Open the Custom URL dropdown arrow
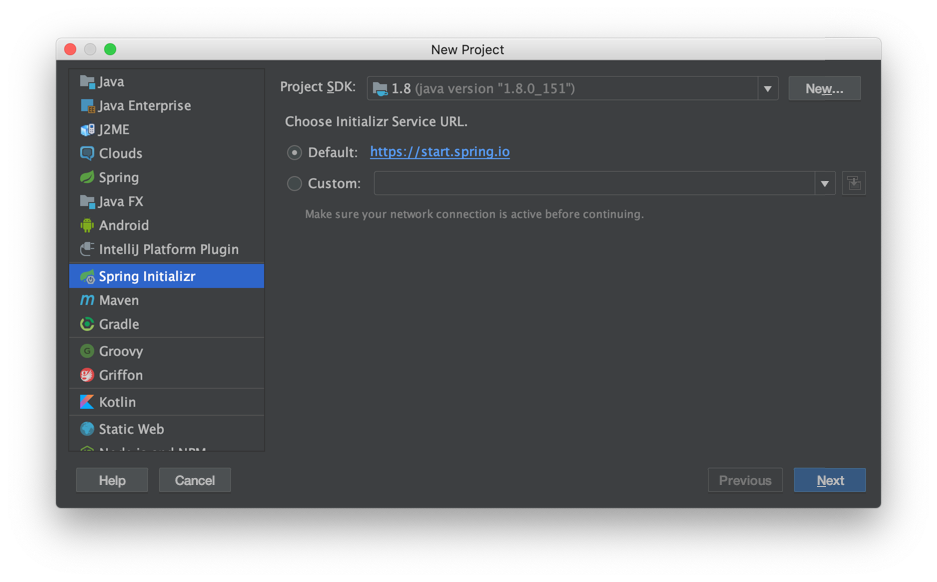The width and height of the screenshot is (937, 582). [x=824, y=183]
